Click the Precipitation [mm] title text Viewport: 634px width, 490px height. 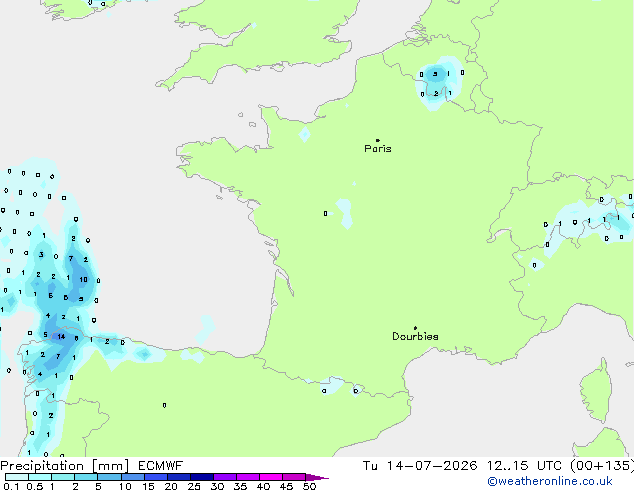[x=65, y=466]
